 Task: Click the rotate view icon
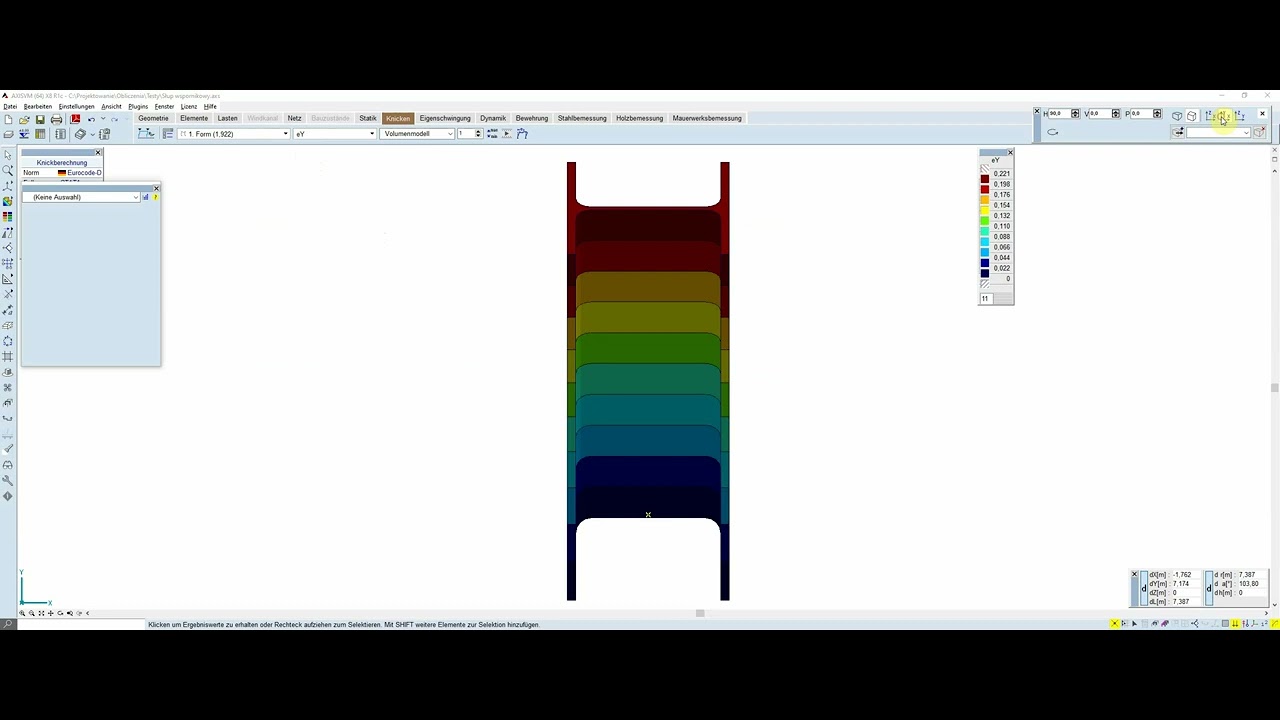[x=1053, y=132]
